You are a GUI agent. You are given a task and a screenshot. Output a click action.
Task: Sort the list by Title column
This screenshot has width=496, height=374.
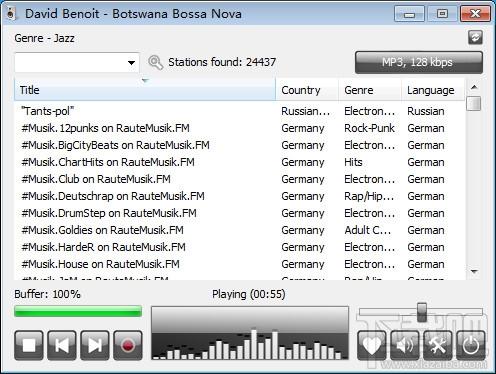tap(145, 90)
